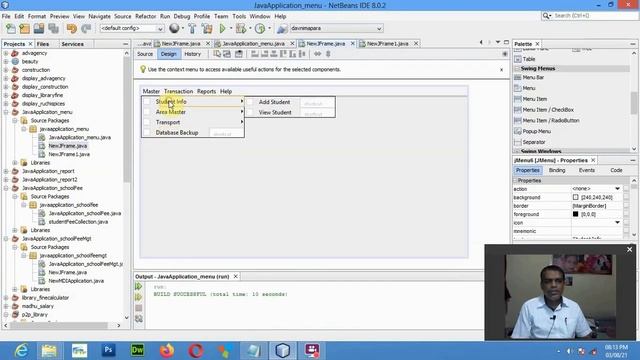Click the Redo toolbar icon
Screen dimensions: 640x360
click(x=86, y=29)
